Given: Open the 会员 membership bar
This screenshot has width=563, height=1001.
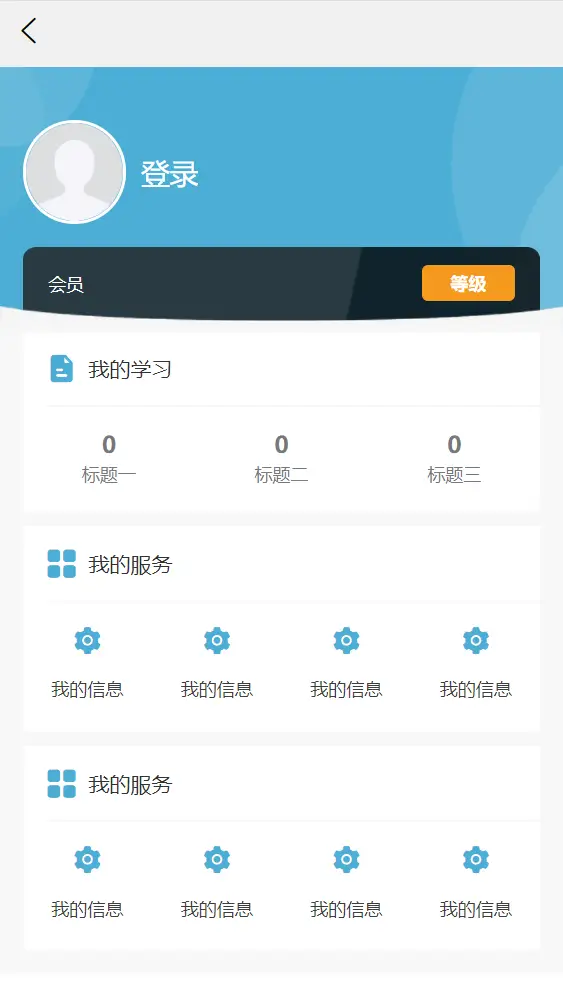Looking at the screenshot, I should [282, 283].
